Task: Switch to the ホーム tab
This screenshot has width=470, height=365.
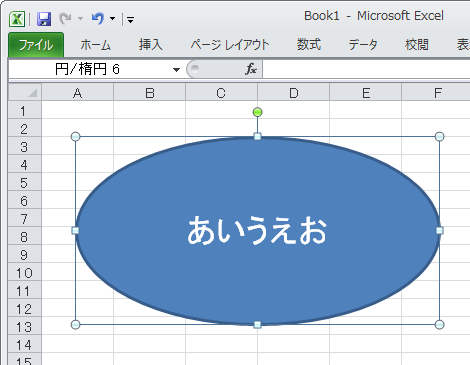Action: click(95, 45)
